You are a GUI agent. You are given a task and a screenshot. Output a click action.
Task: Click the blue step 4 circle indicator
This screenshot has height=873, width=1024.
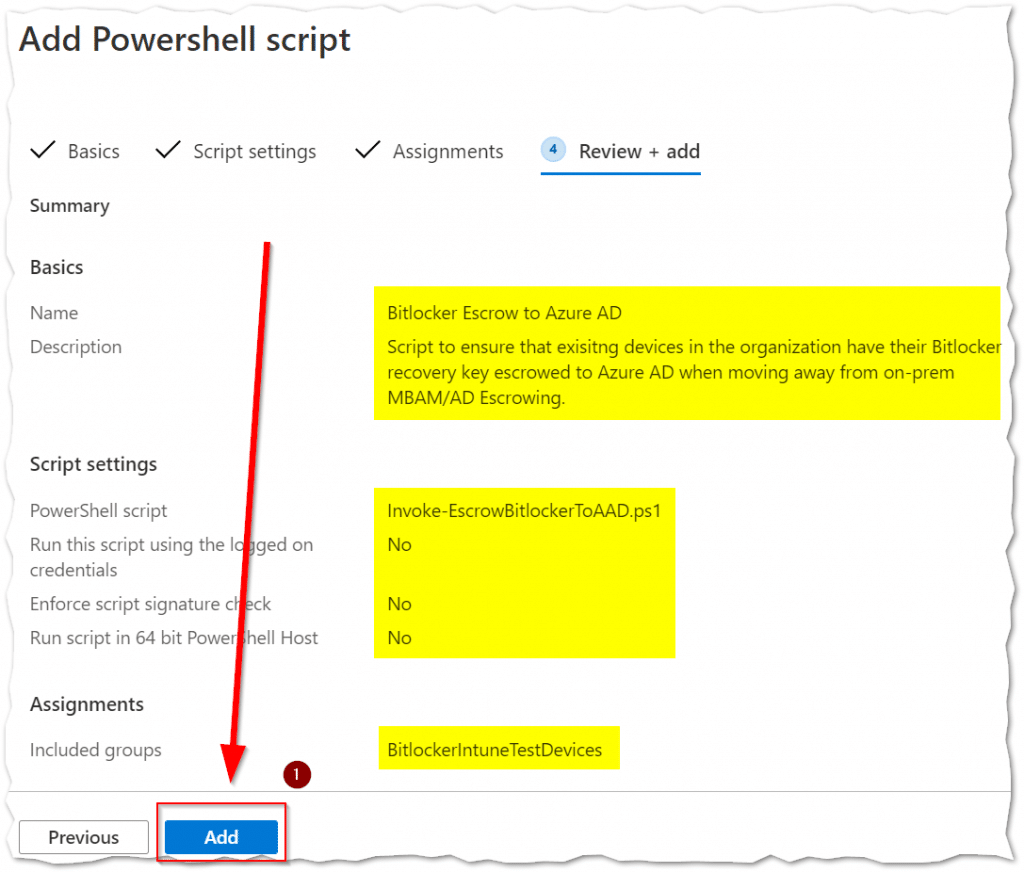[x=552, y=149]
